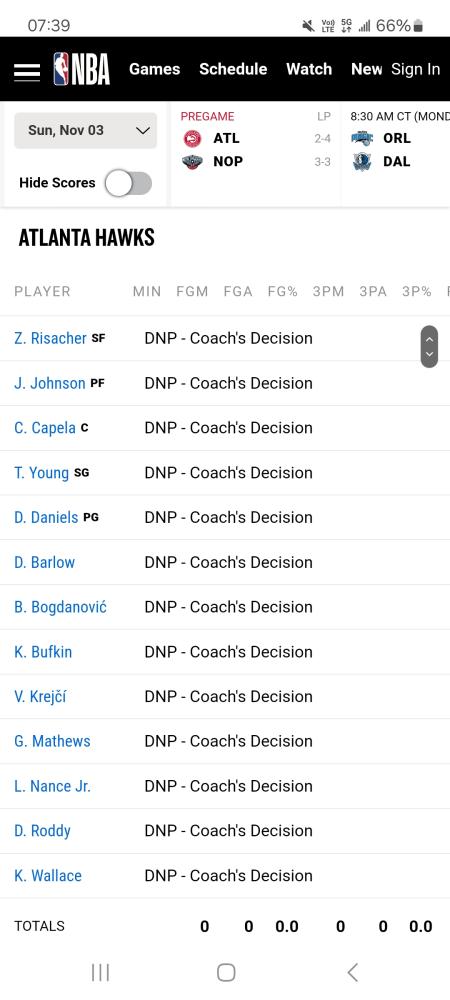This screenshot has width=450, height=1000.
Task: Sort by the FGM column header
Action: (192, 291)
